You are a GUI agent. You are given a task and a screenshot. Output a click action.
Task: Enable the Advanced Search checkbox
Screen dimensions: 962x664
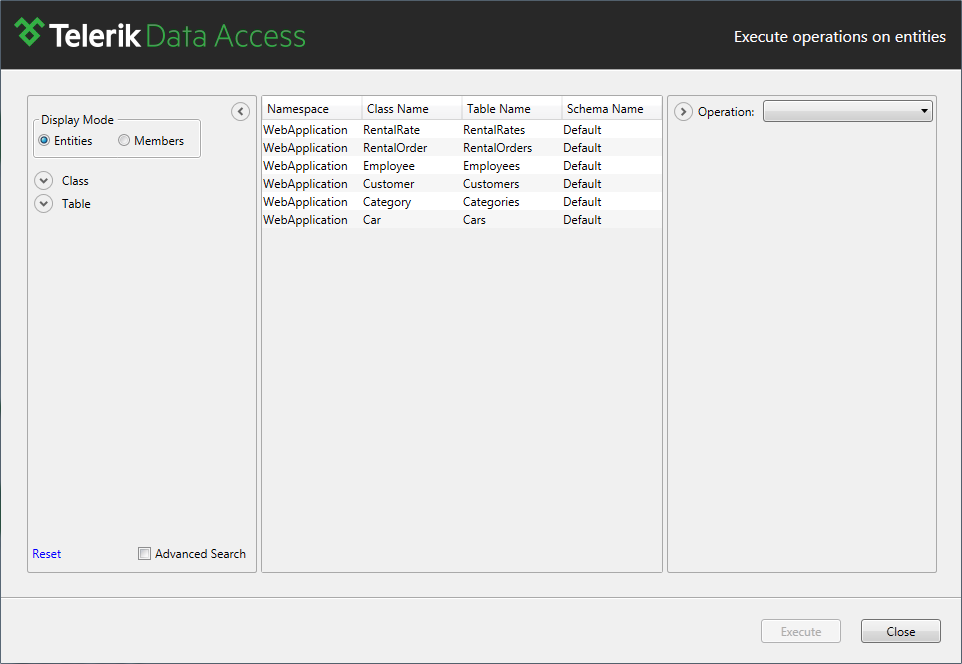pos(144,554)
